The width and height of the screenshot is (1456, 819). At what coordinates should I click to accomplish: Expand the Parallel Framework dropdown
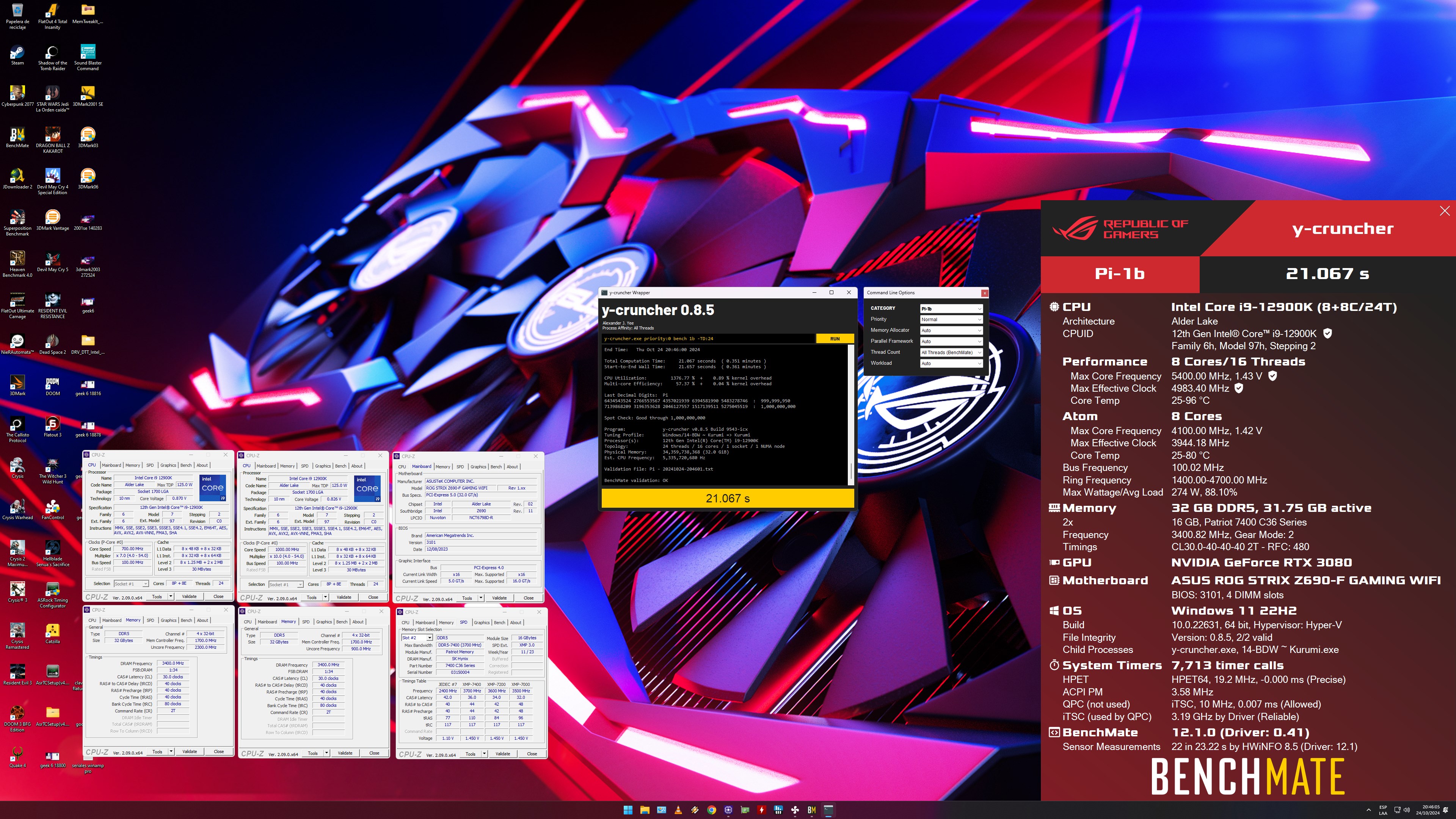(951, 341)
